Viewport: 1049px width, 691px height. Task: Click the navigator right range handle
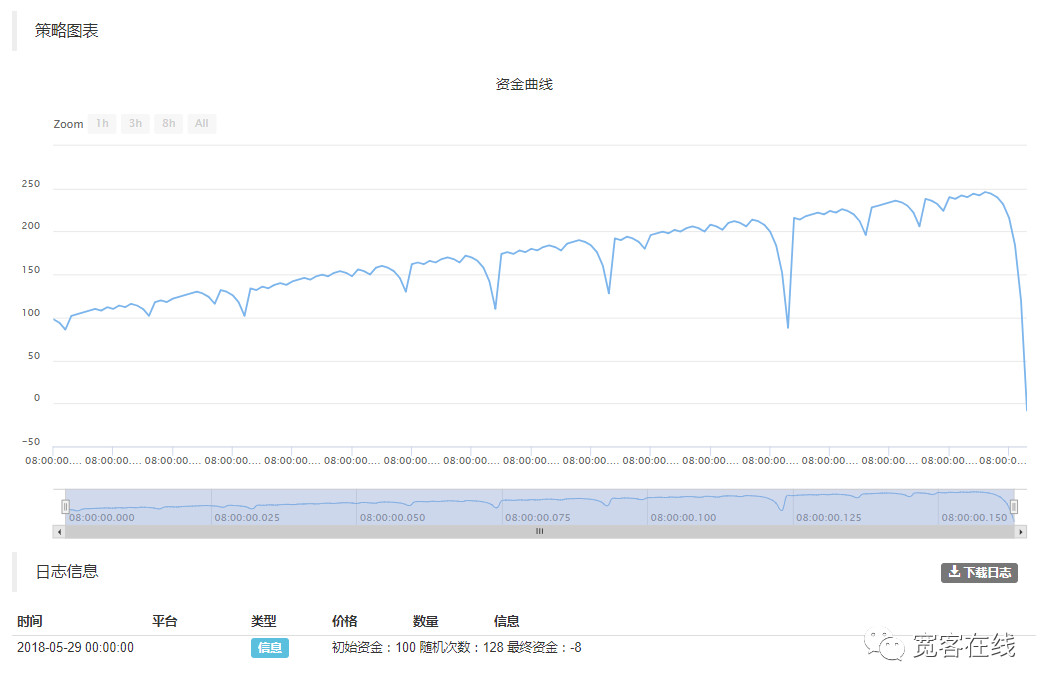1013,507
